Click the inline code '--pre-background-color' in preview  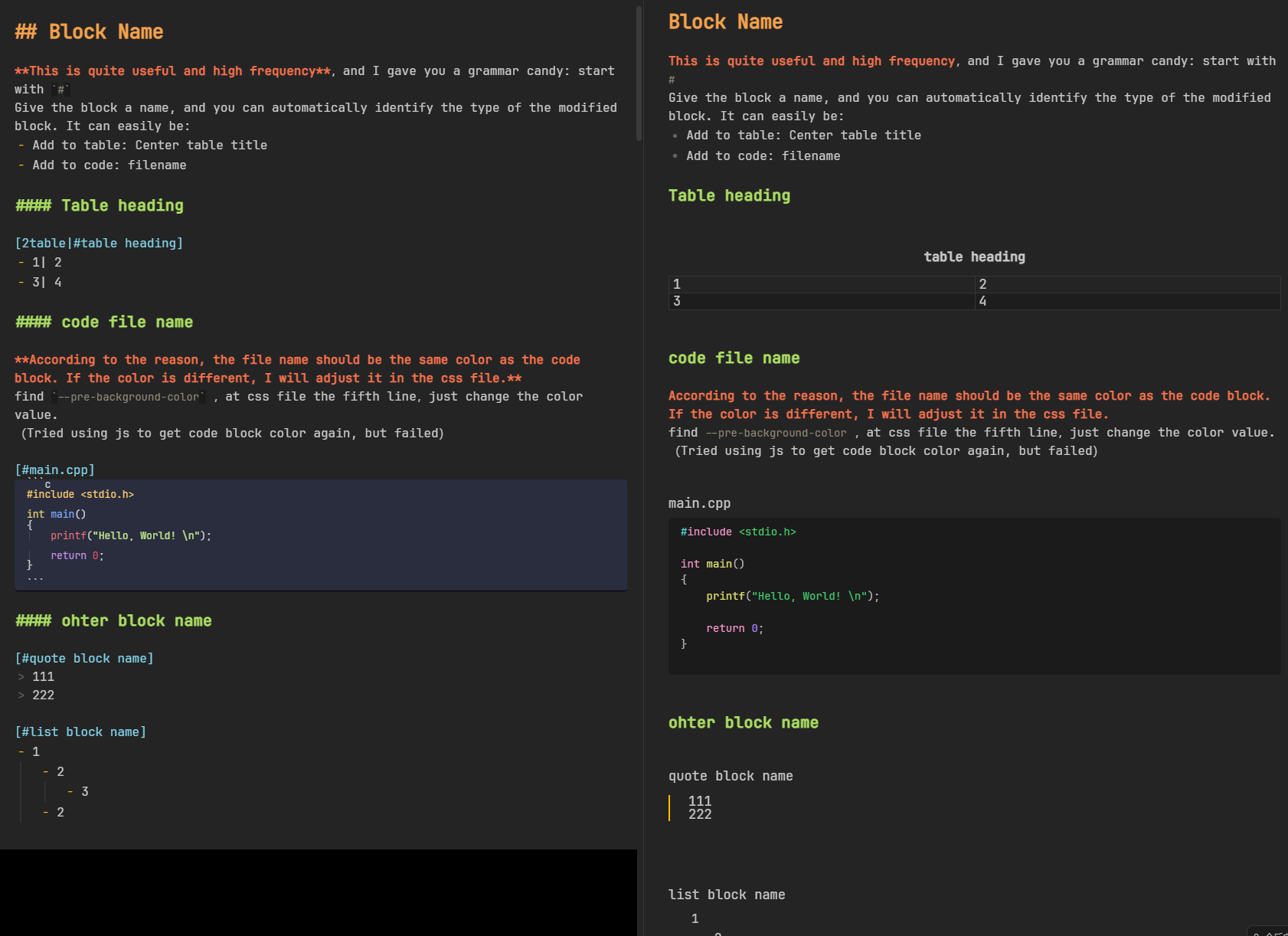(776, 433)
